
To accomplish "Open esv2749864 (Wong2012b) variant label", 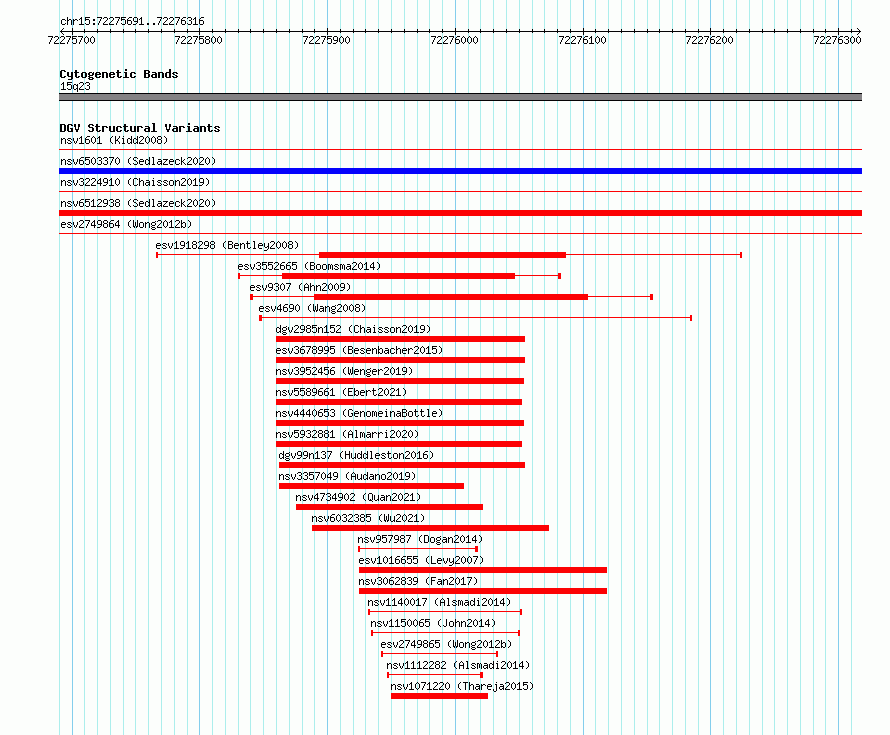I will click(126, 224).
